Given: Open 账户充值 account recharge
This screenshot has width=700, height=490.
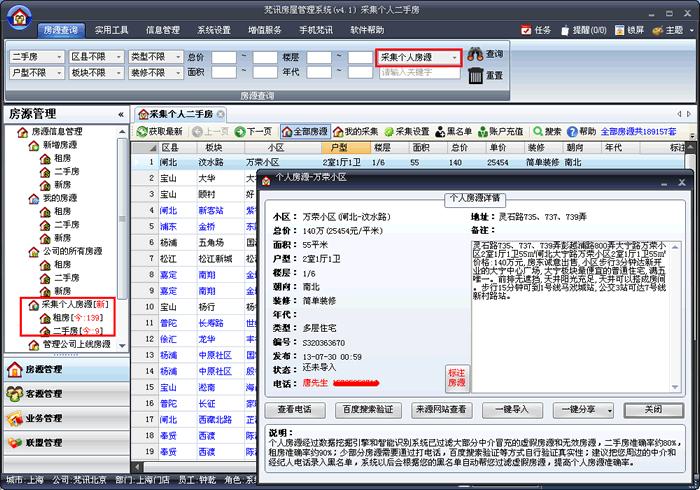Looking at the screenshot, I should (x=500, y=131).
